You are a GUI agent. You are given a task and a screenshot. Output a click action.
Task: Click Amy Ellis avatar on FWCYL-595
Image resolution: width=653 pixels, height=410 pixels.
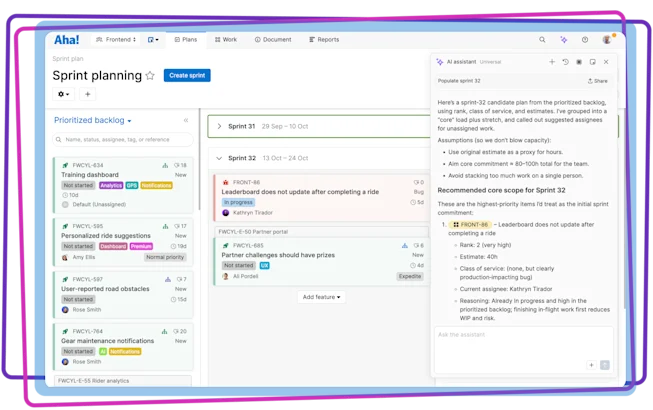(65, 257)
